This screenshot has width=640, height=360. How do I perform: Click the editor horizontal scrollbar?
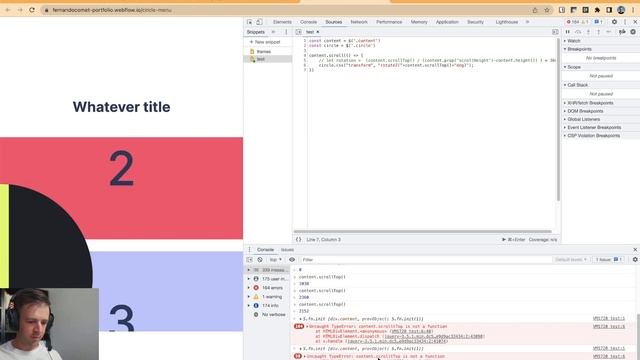coord(422,231)
